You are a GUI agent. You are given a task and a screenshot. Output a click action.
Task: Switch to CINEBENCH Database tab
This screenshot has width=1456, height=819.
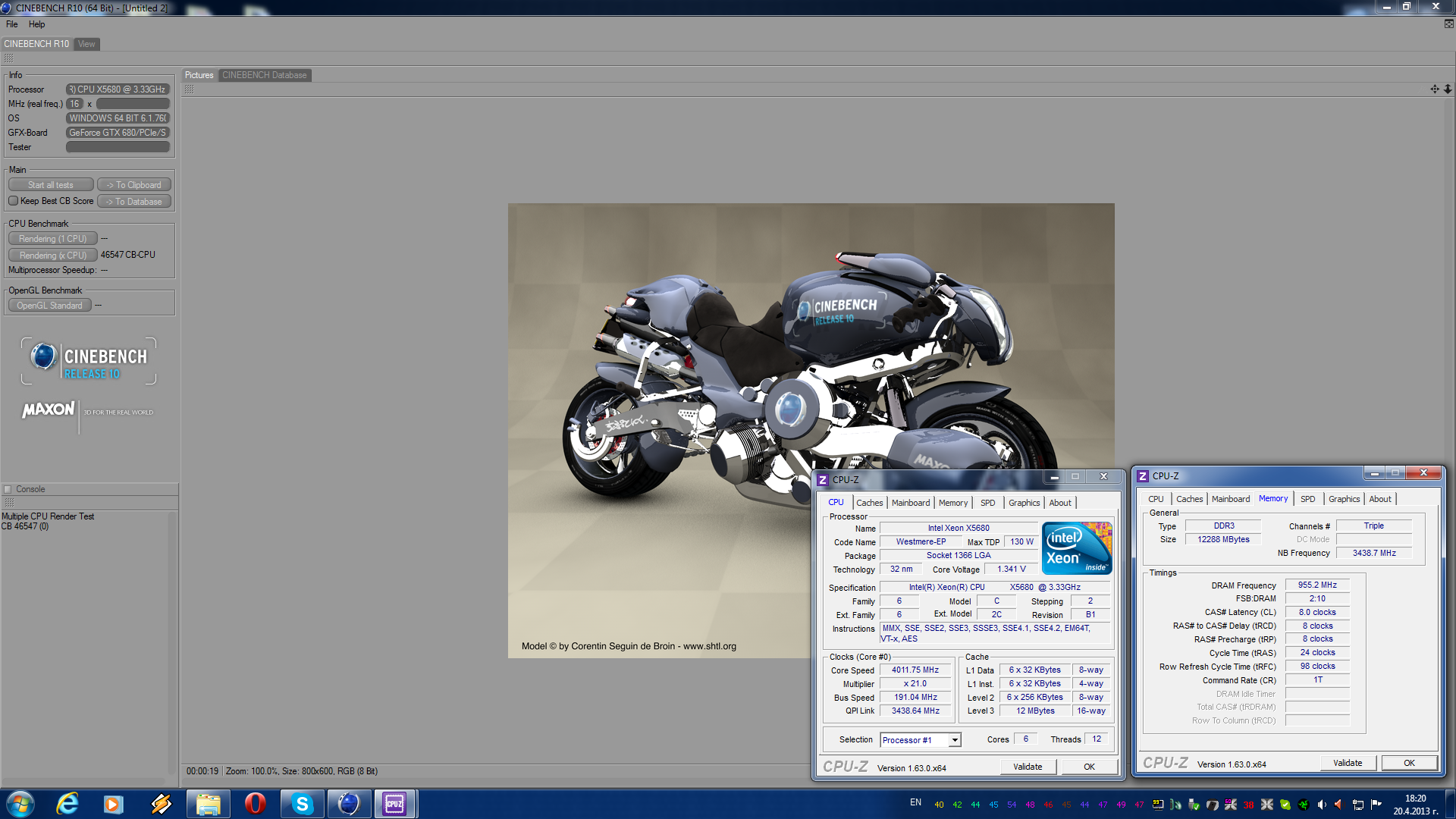click(x=264, y=75)
